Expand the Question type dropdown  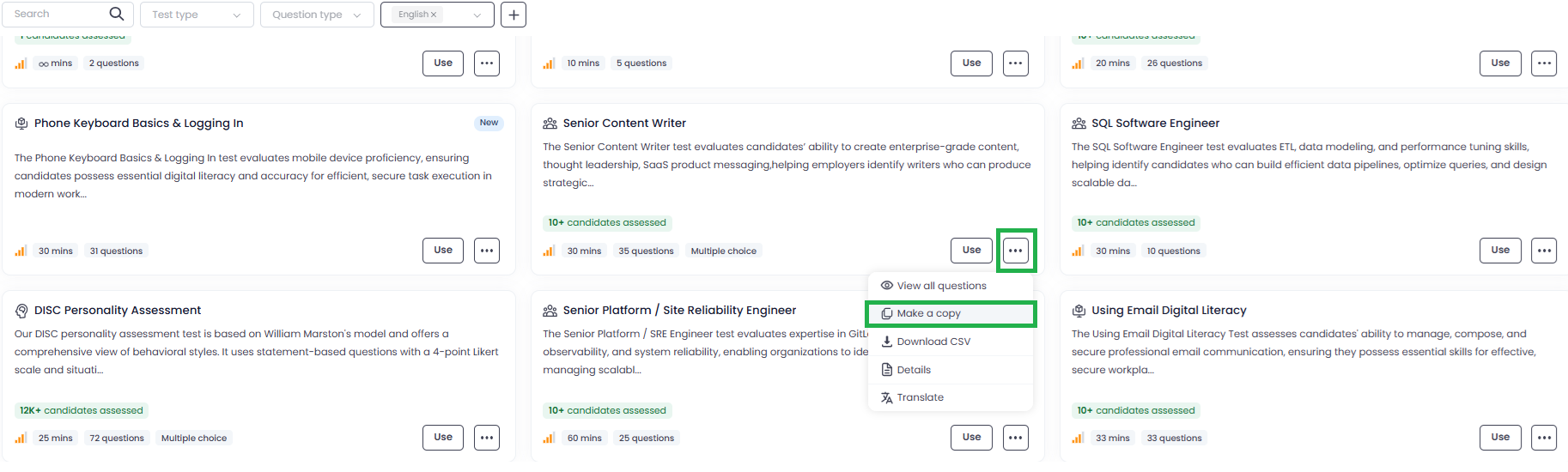click(317, 15)
